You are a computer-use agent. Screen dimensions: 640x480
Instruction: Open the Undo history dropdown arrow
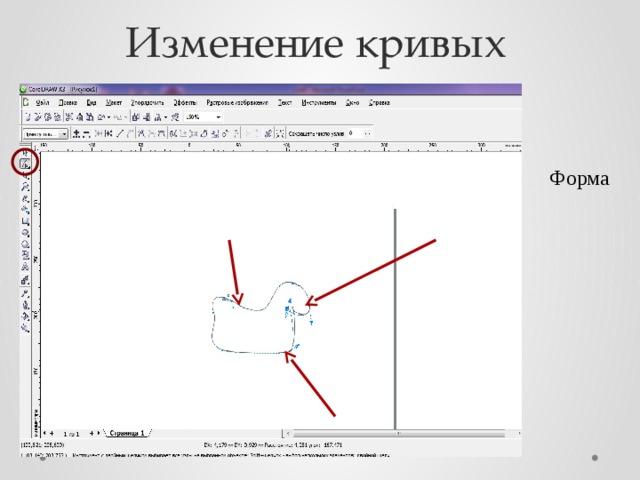click(109, 118)
